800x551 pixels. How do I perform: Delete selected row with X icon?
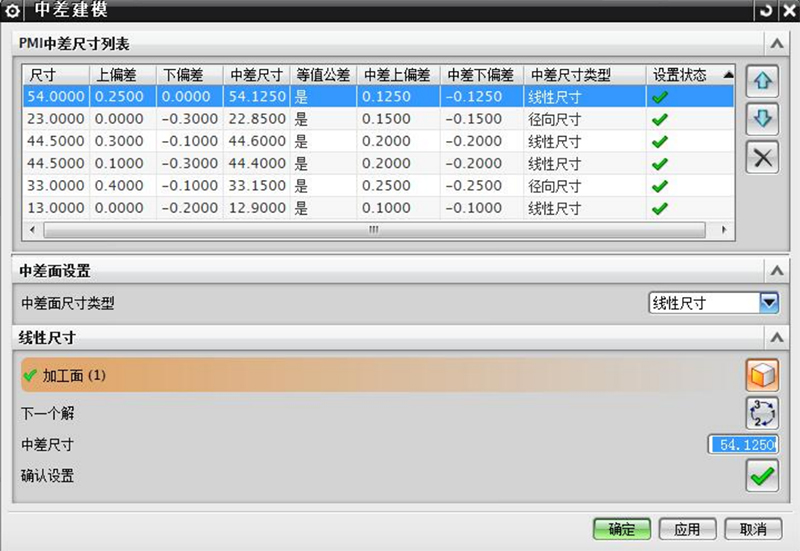point(762,157)
